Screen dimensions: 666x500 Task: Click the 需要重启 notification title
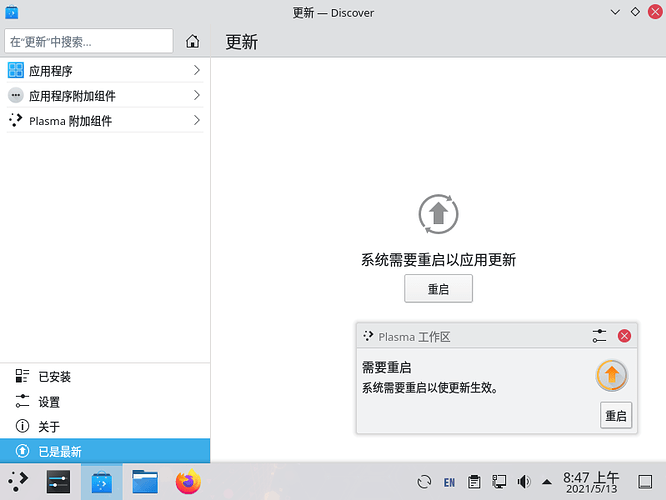coord(386,367)
